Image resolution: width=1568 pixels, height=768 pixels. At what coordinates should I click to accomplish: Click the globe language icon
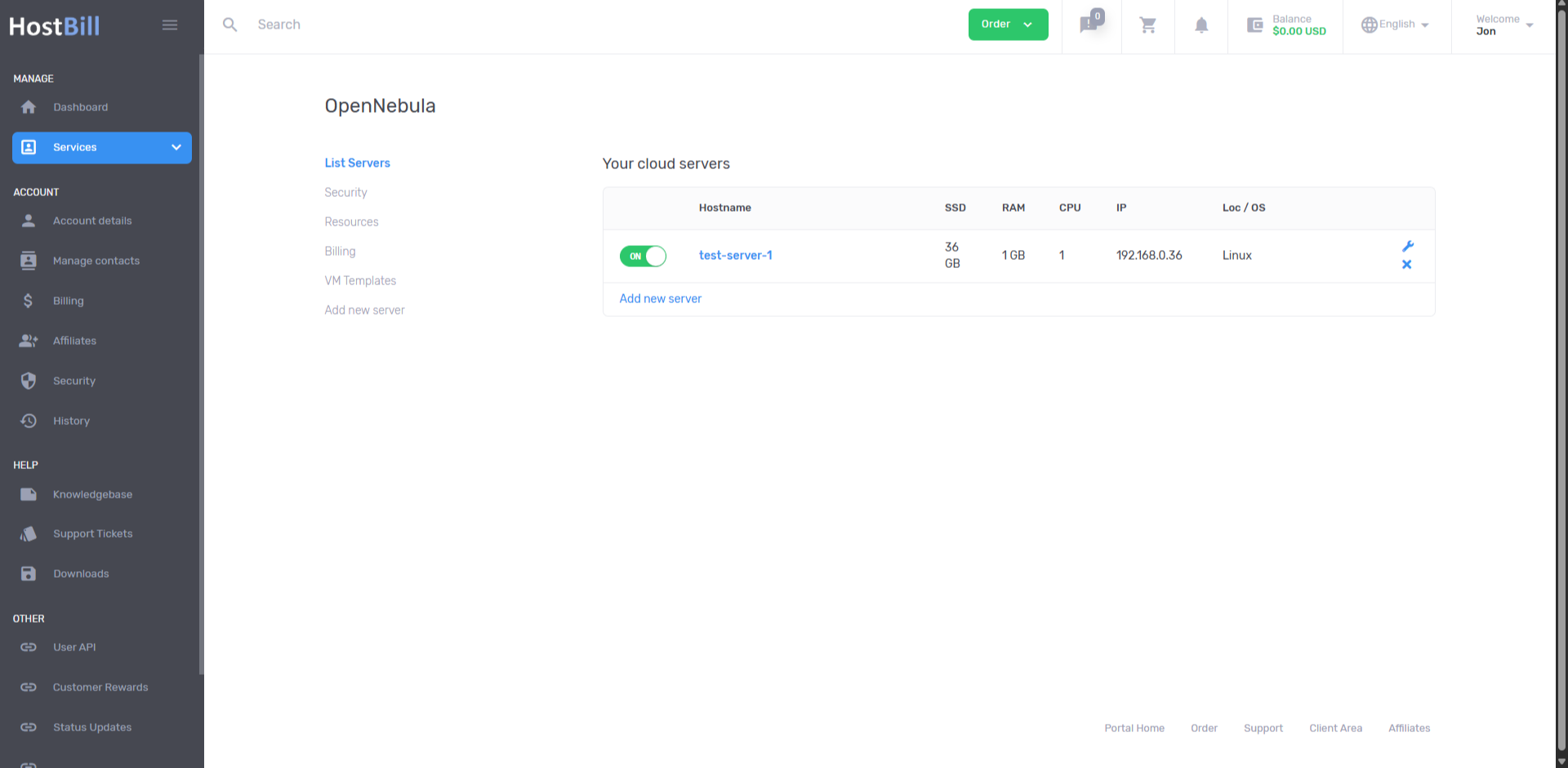point(1369,25)
